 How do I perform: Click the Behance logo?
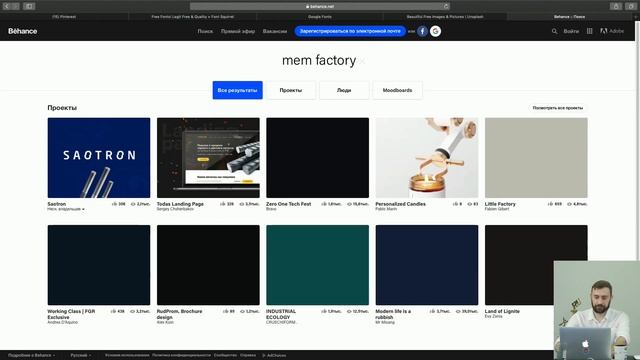[x=22, y=31]
